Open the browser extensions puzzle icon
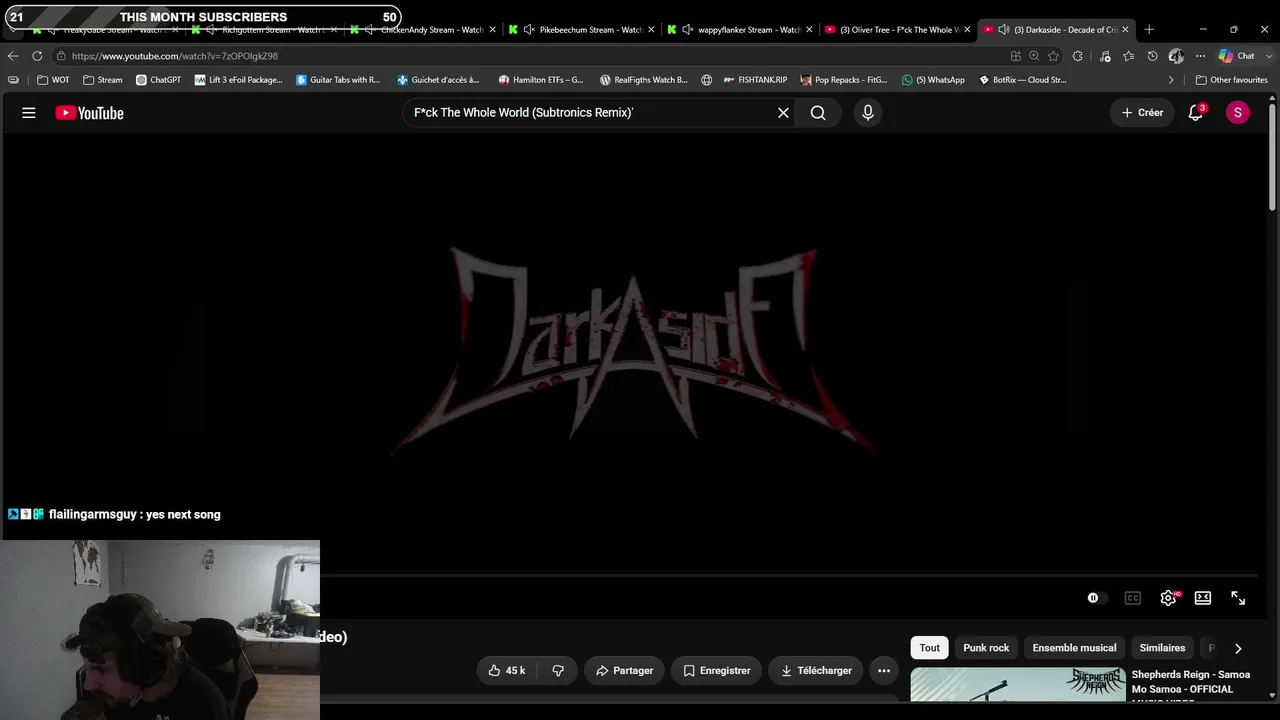The image size is (1280, 720). [1078, 56]
